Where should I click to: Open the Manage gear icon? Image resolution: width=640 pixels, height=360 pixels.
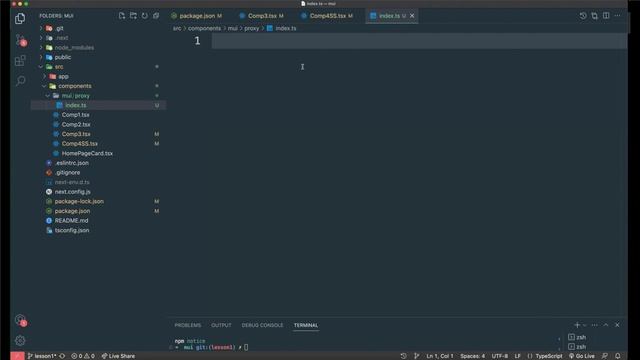[20, 340]
